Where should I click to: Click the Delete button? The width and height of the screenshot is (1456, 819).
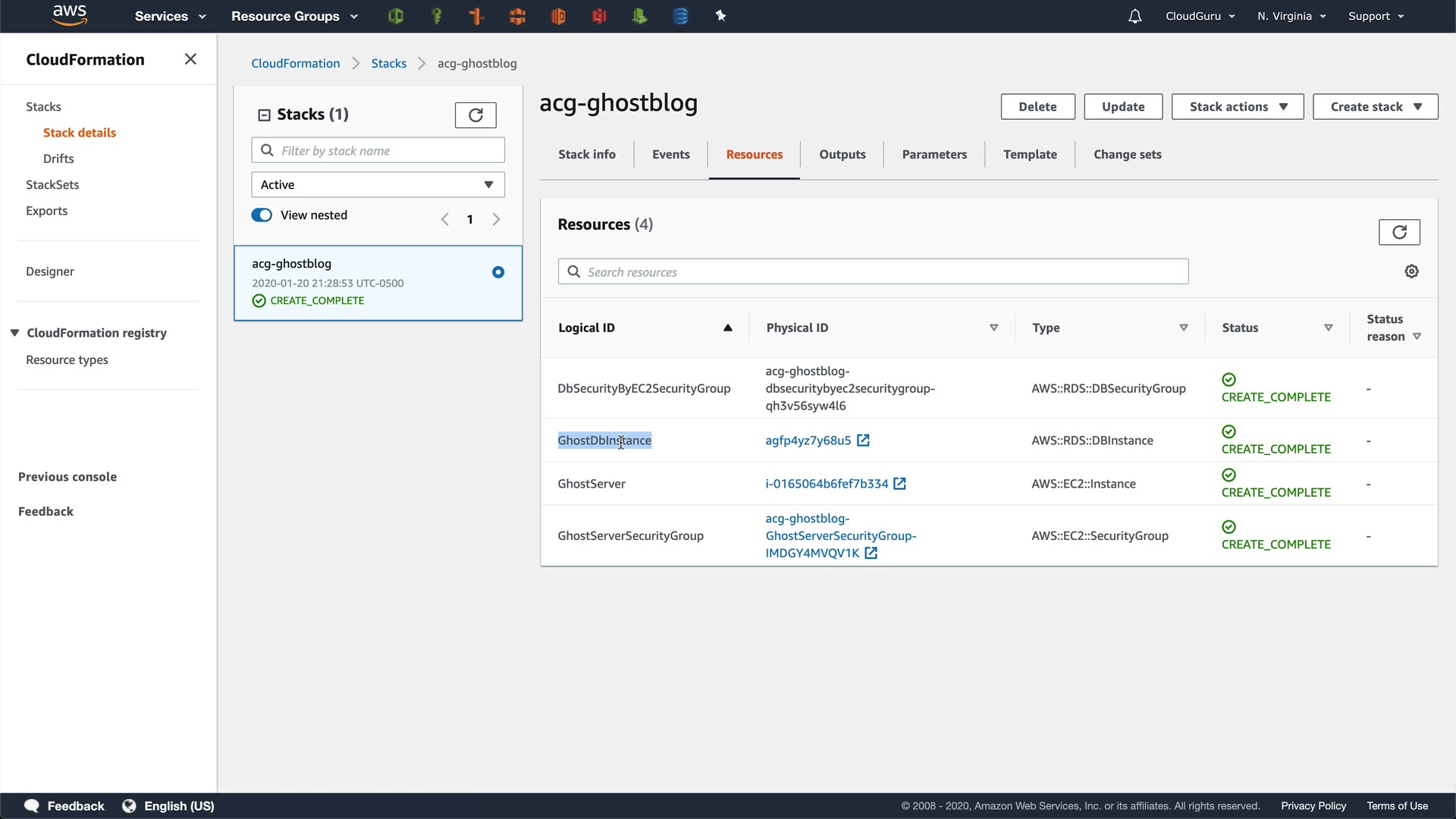click(1037, 107)
